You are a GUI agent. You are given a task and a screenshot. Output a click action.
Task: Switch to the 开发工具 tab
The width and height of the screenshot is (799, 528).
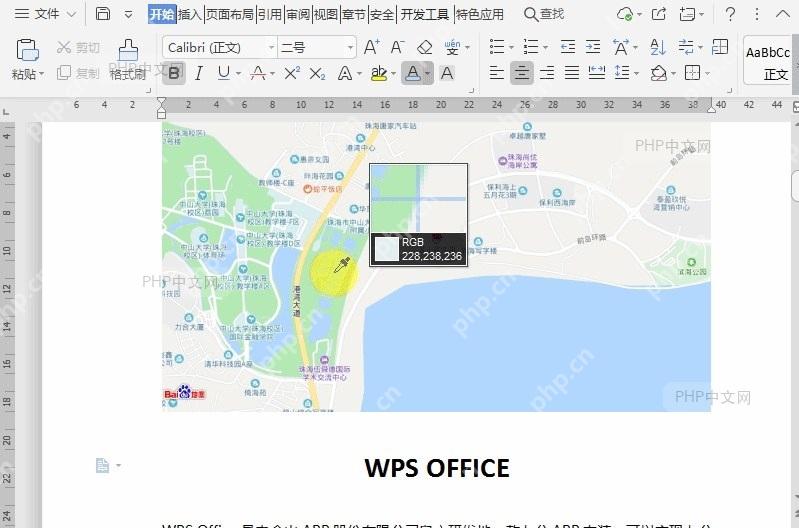(424, 14)
